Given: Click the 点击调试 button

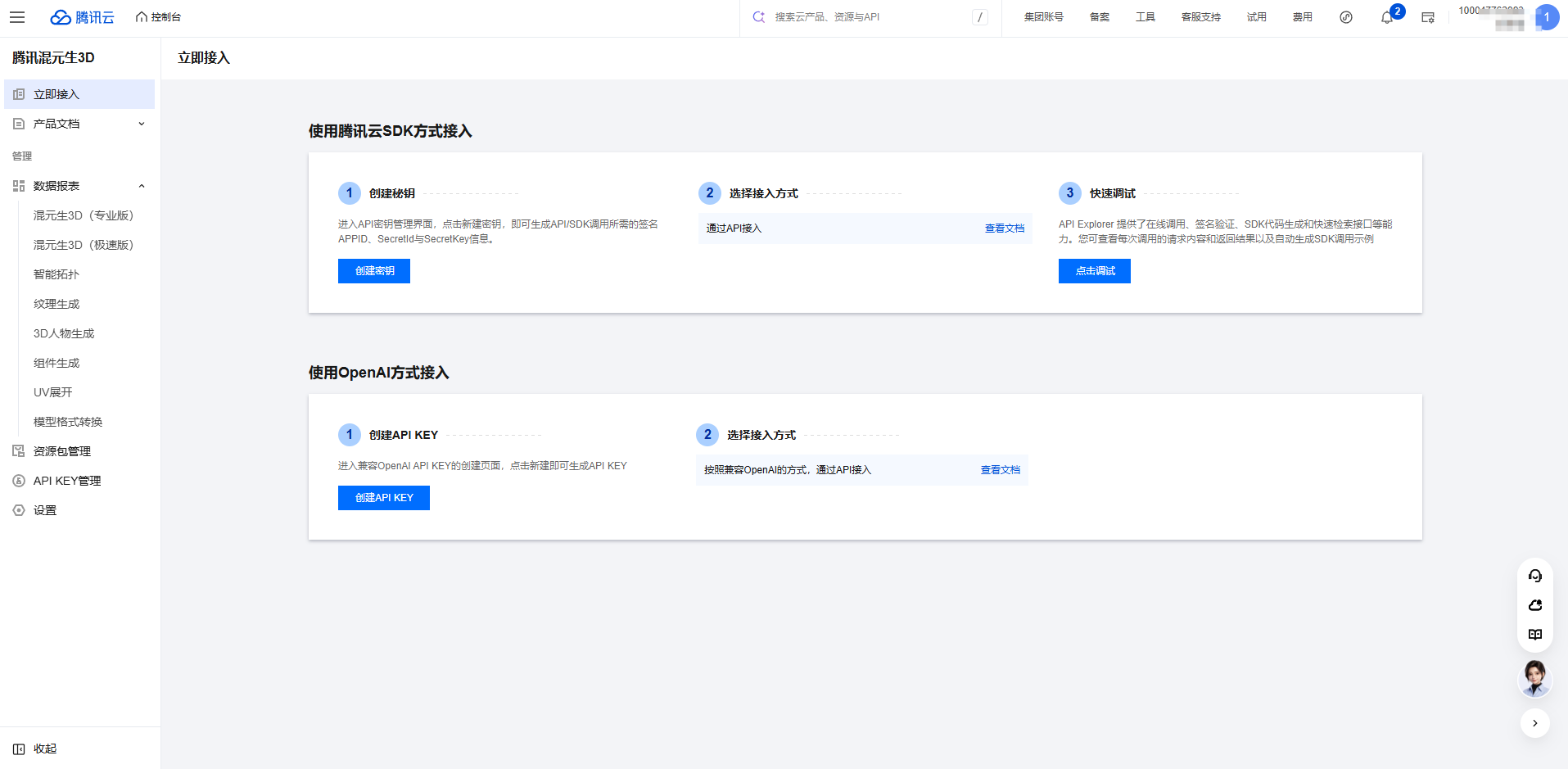Looking at the screenshot, I should click(1095, 271).
